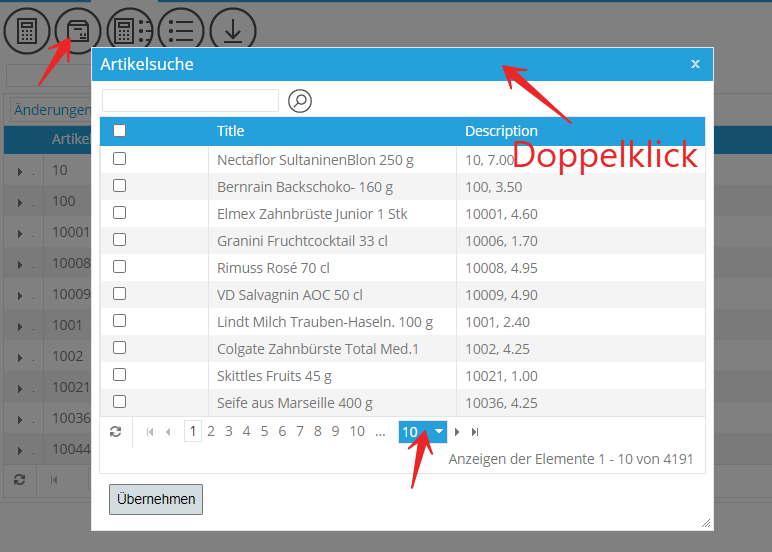Check the Elmex Zahnbrüste Junior 1 Stk row

coord(119,213)
